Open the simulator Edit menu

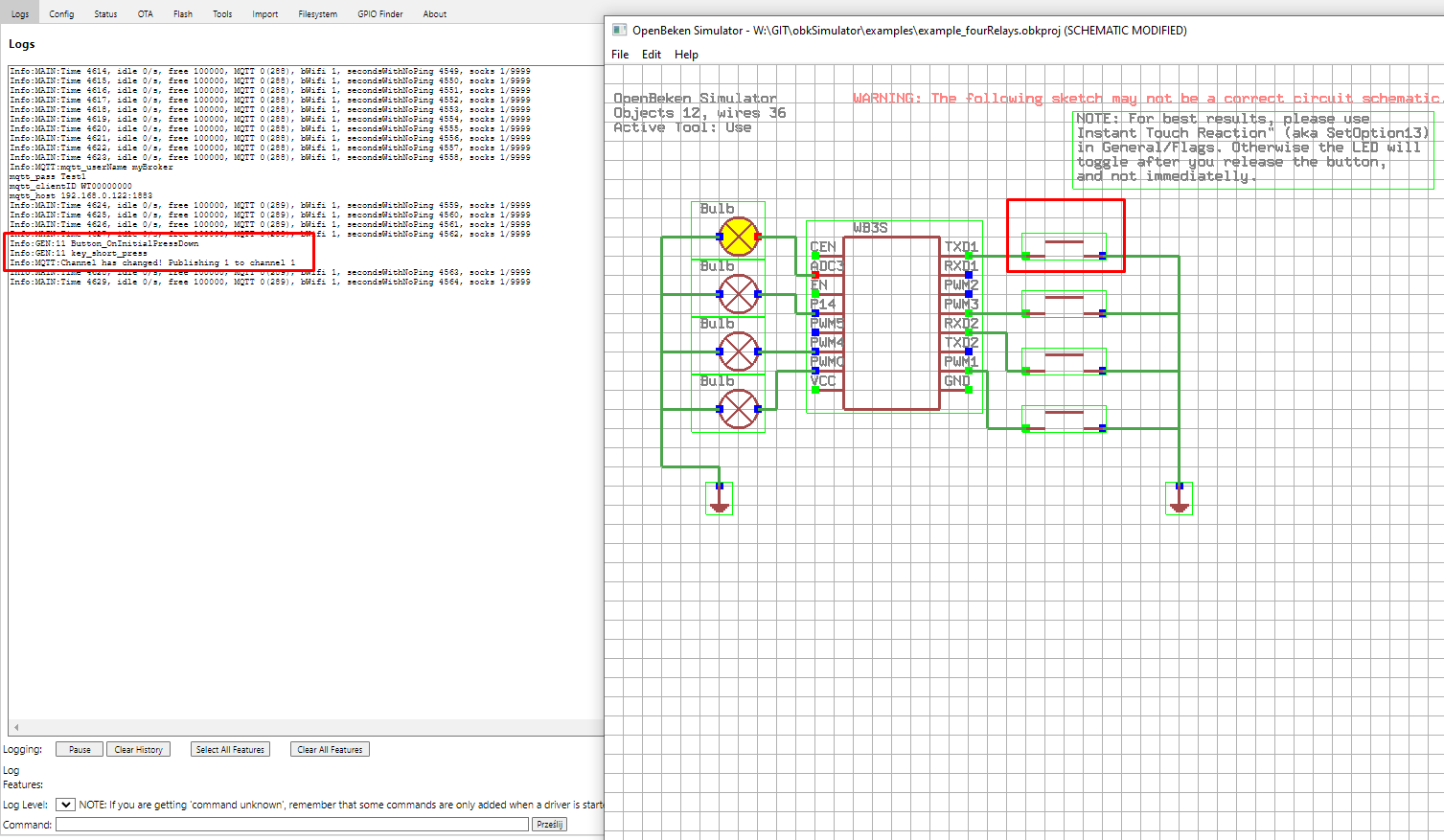point(652,55)
